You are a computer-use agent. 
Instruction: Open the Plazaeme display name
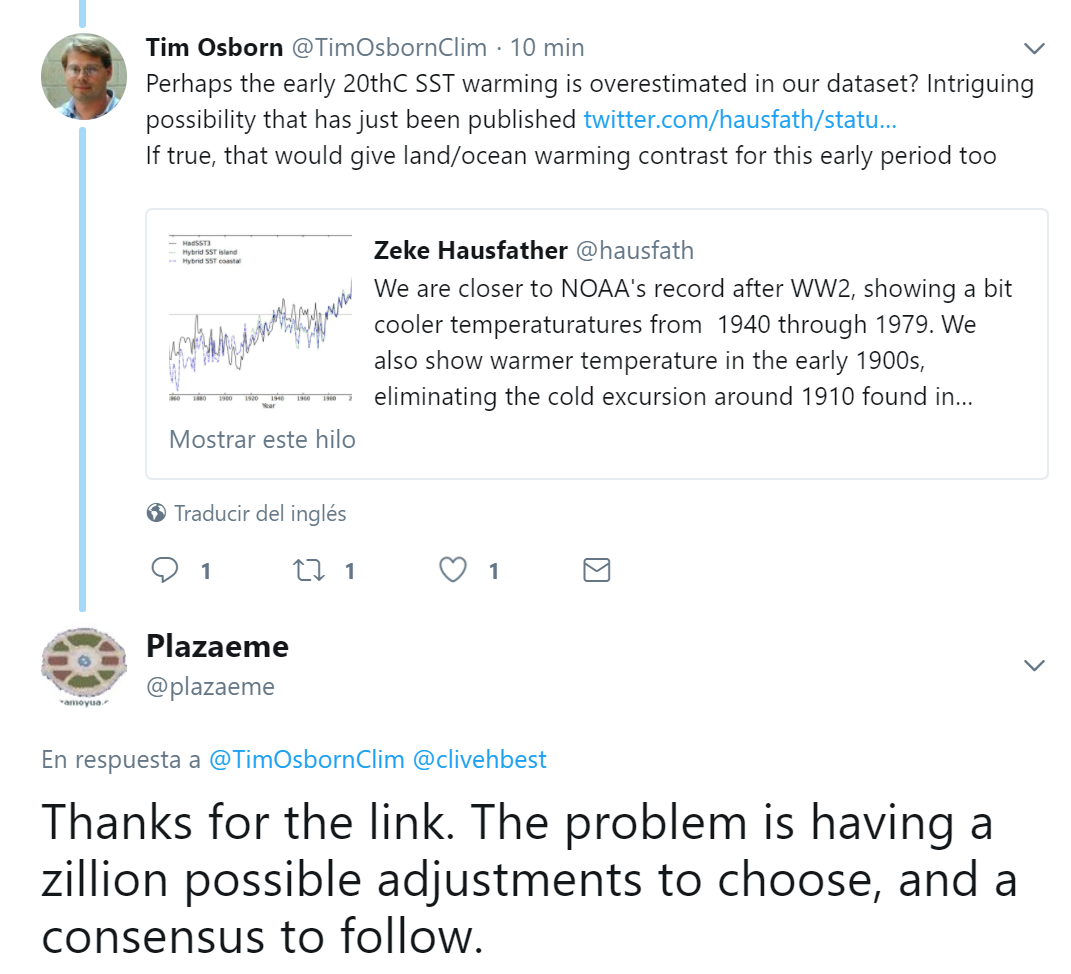(217, 646)
